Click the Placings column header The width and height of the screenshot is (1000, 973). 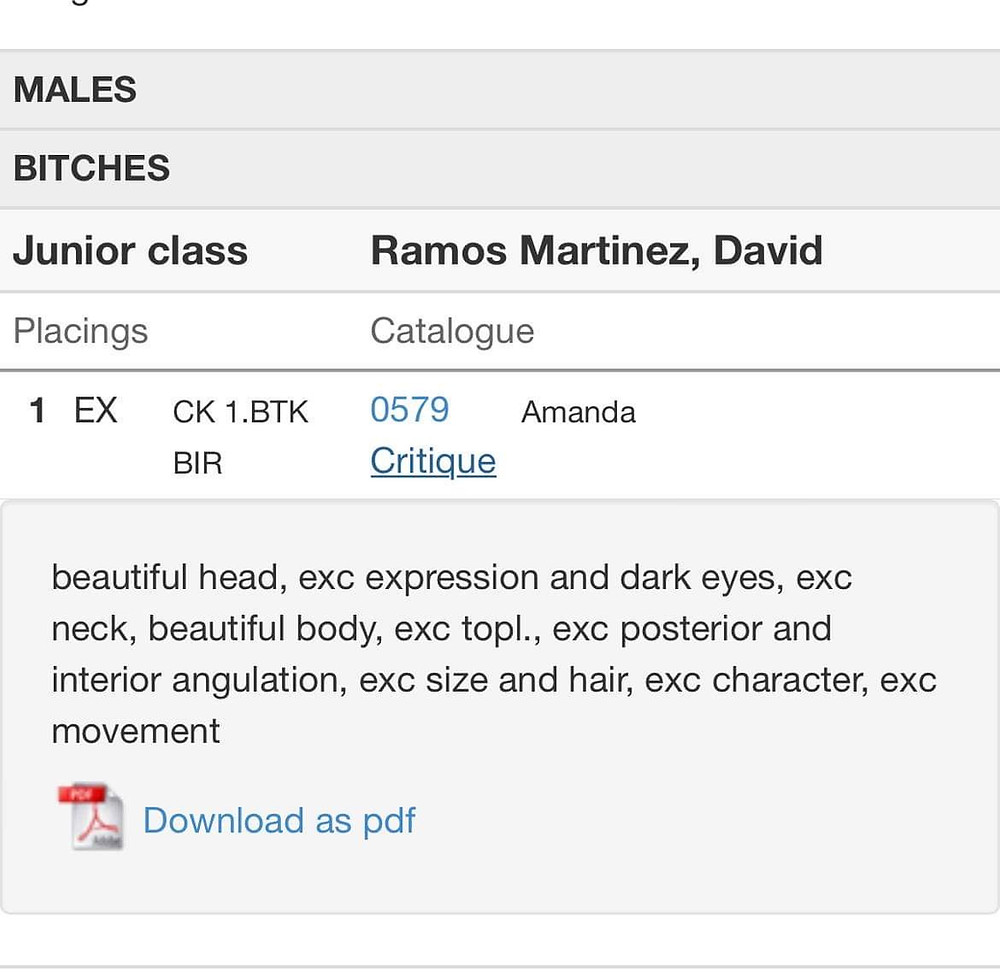[80, 331]
